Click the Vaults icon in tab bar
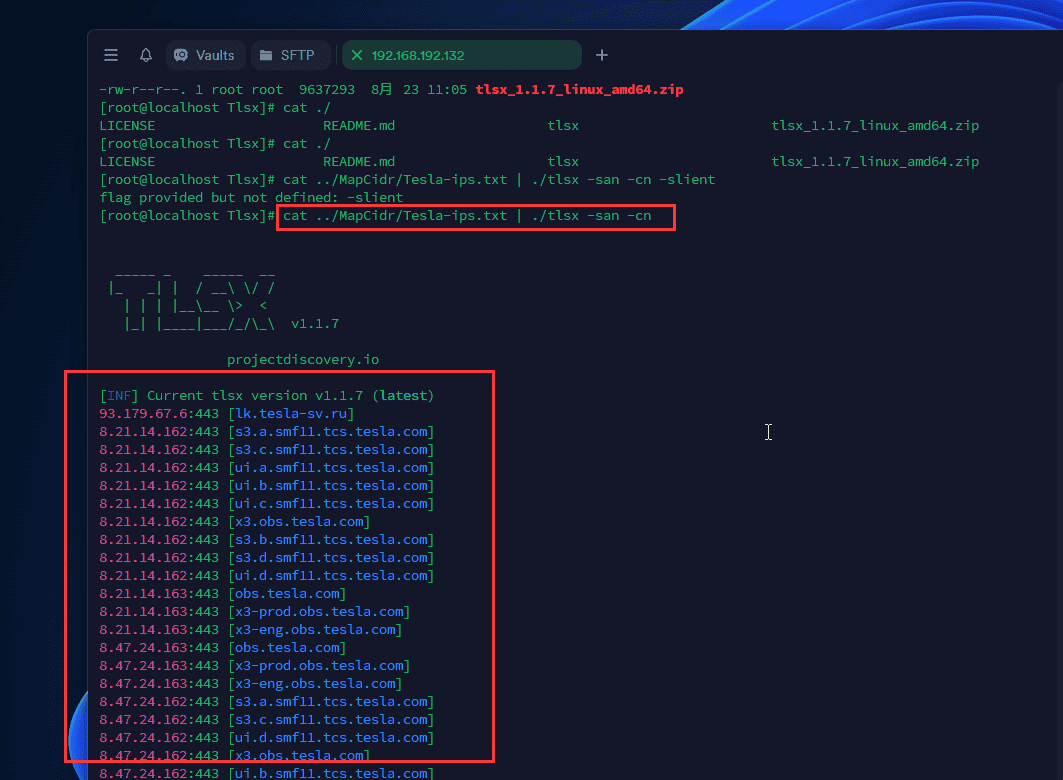Viewport: 1063px width, 780px height. 181,55
